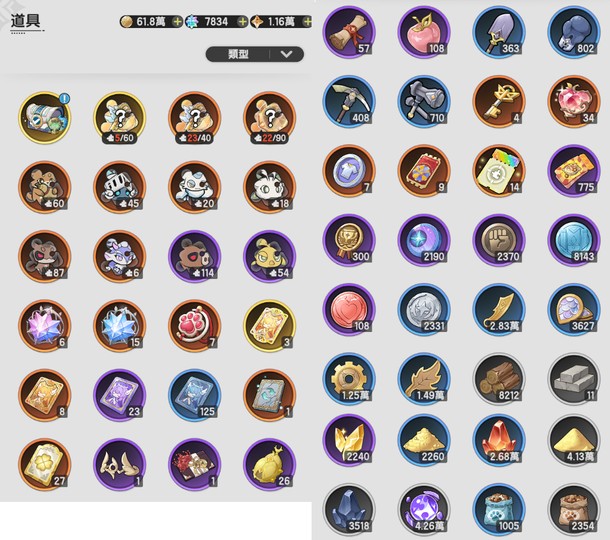Viewport: 610px width, 540px height.
Task: Select the blue paw sack with 1005
Action: [x=499, y=510]
